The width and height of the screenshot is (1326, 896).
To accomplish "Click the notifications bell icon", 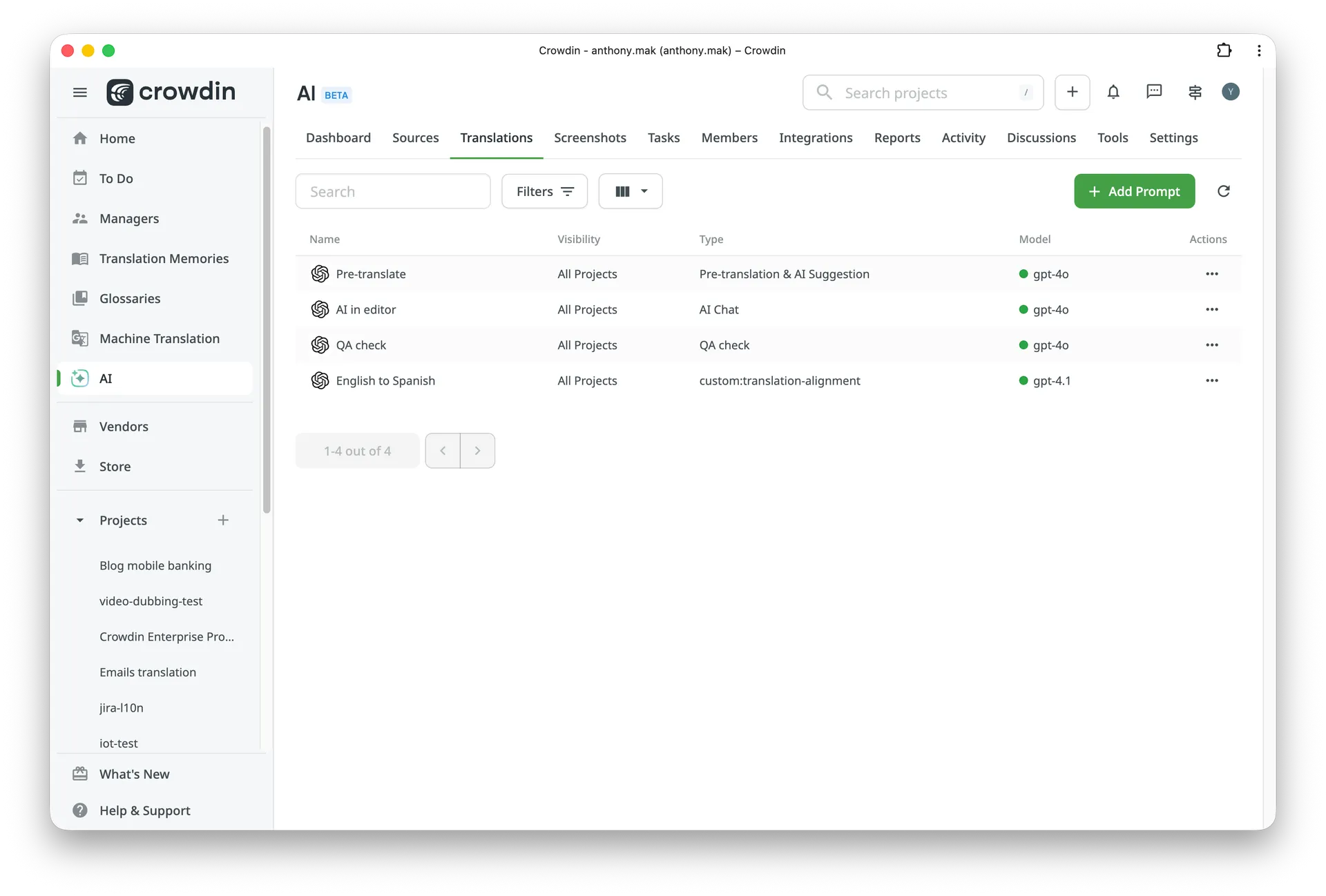I will (x=1113, y=92).
